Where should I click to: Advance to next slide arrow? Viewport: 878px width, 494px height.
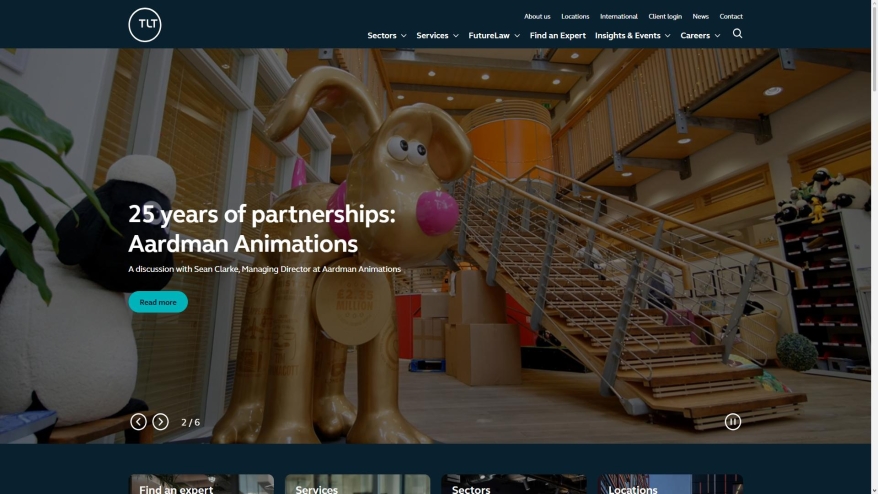coord(160,422)
